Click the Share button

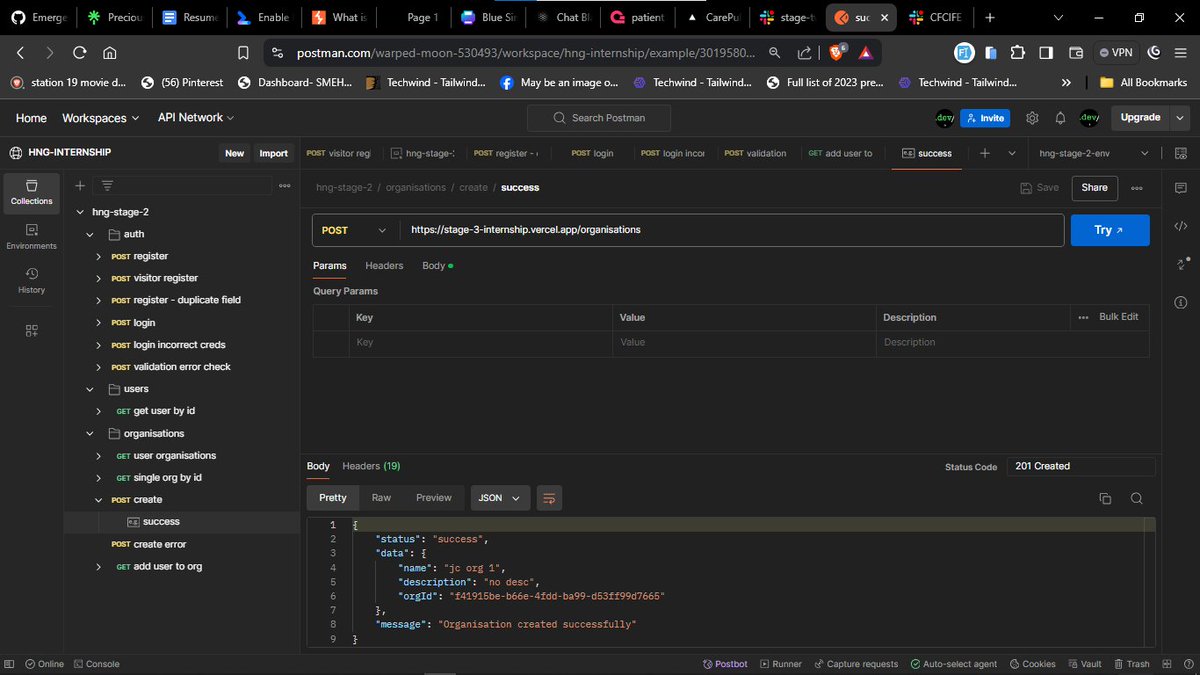coord(1094,187)
